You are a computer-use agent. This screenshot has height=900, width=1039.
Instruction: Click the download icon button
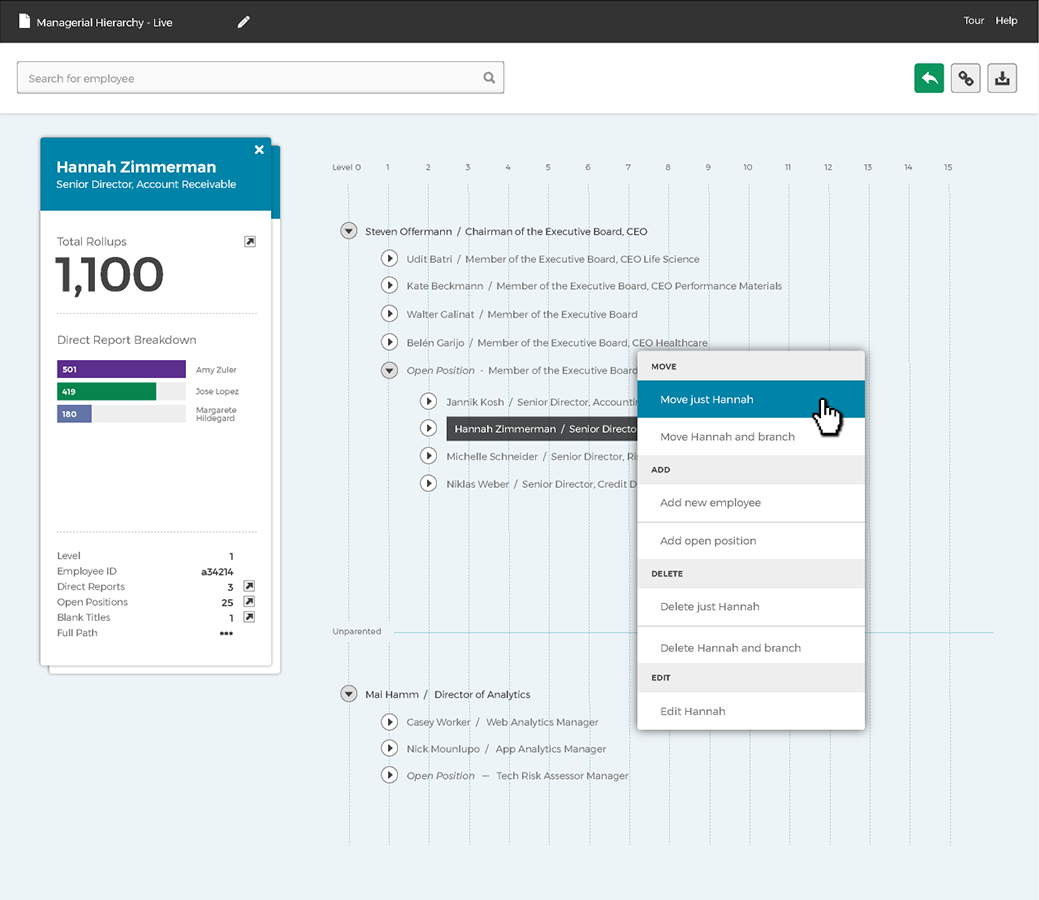[x=1002, y=78]
